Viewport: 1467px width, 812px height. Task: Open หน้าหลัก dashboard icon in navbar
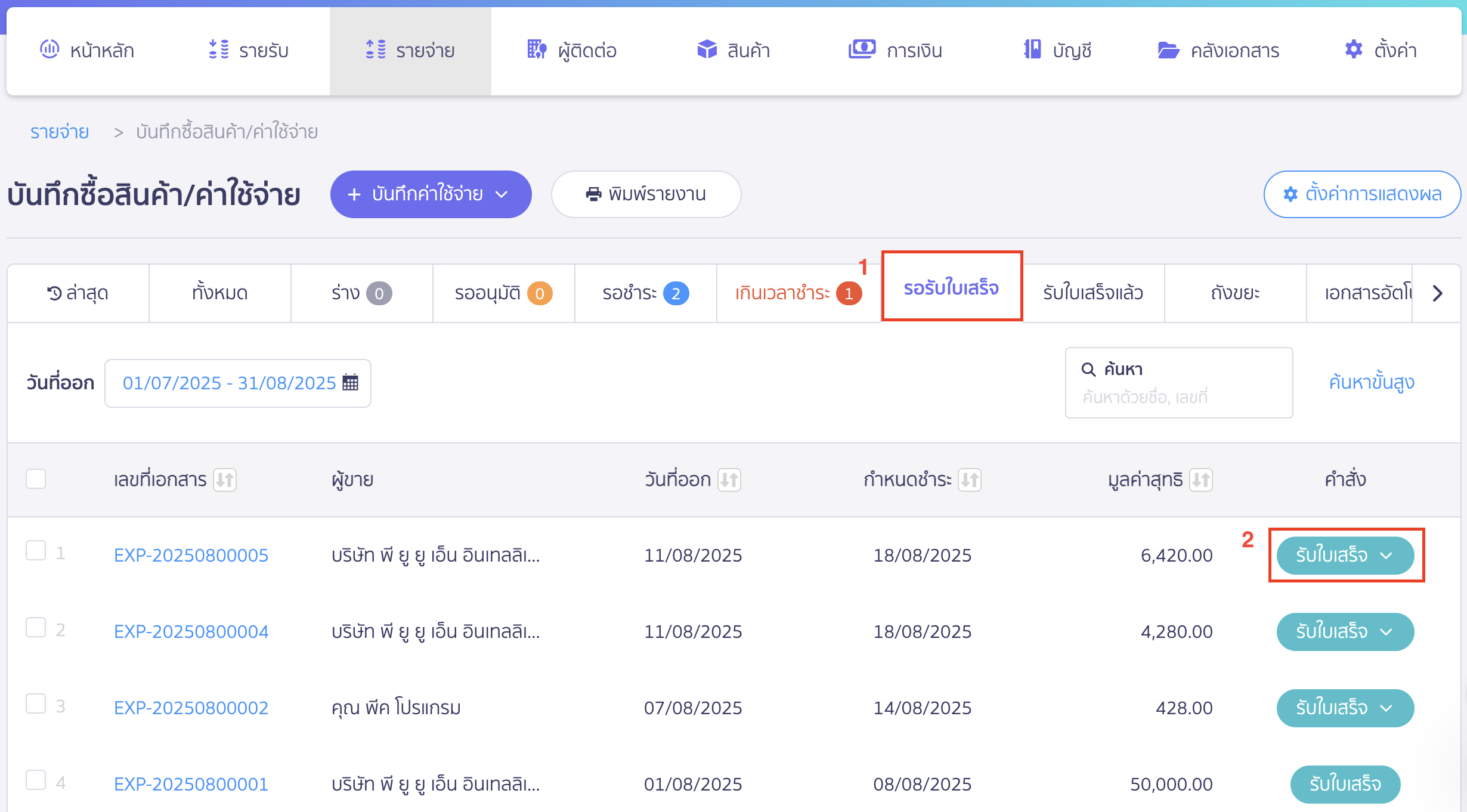[x=49, y=49]
